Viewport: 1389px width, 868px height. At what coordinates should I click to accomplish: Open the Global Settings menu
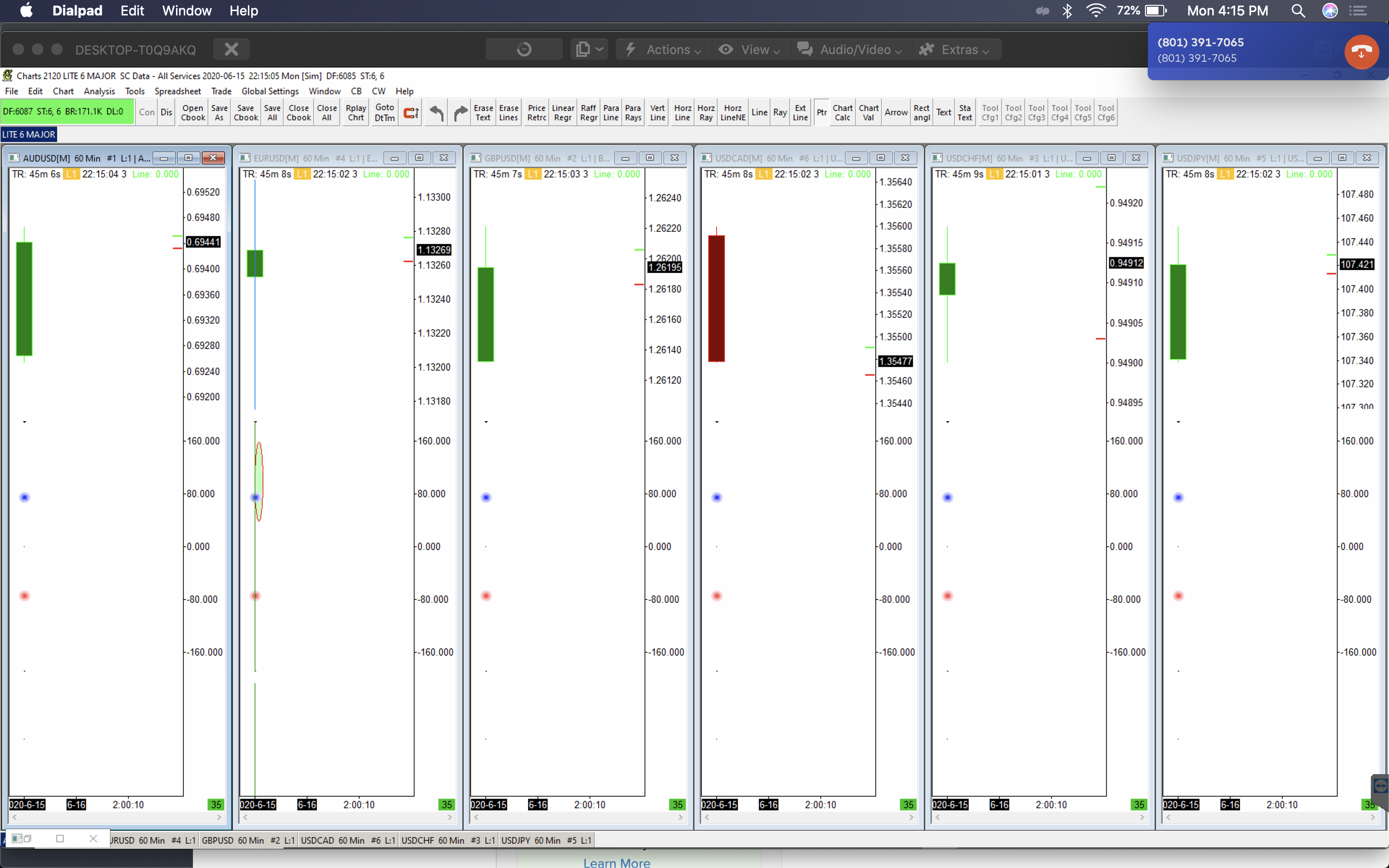270,91
